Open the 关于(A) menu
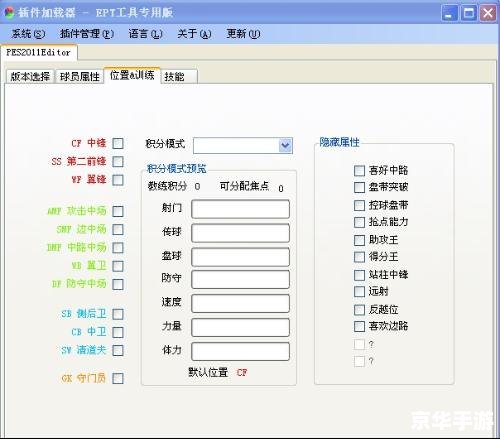The width and height of the screenshot is (500, 439). coord(194,34)
